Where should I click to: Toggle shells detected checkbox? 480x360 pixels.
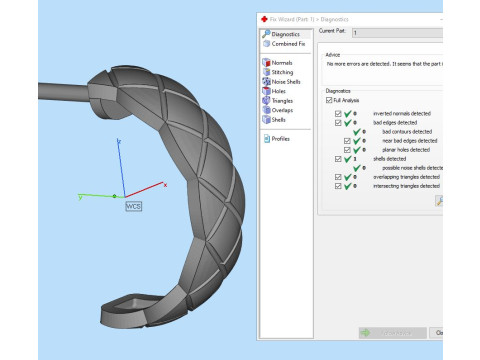(x=338, y=159)
